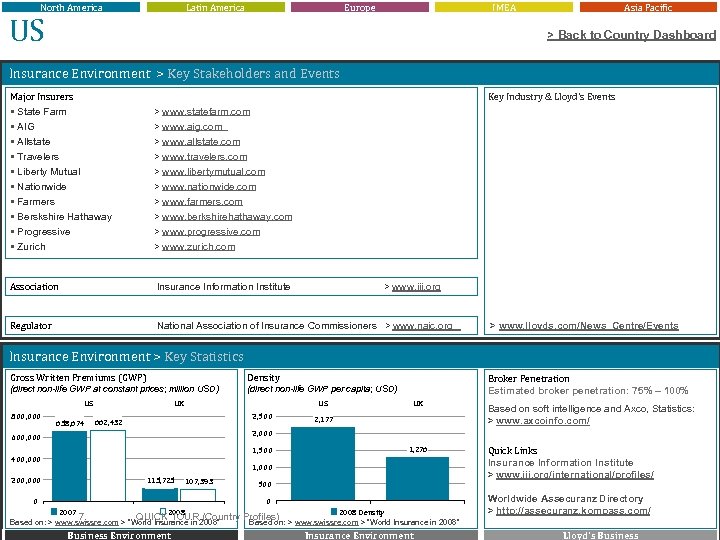Open swissre.com link under Density chart

326,523
